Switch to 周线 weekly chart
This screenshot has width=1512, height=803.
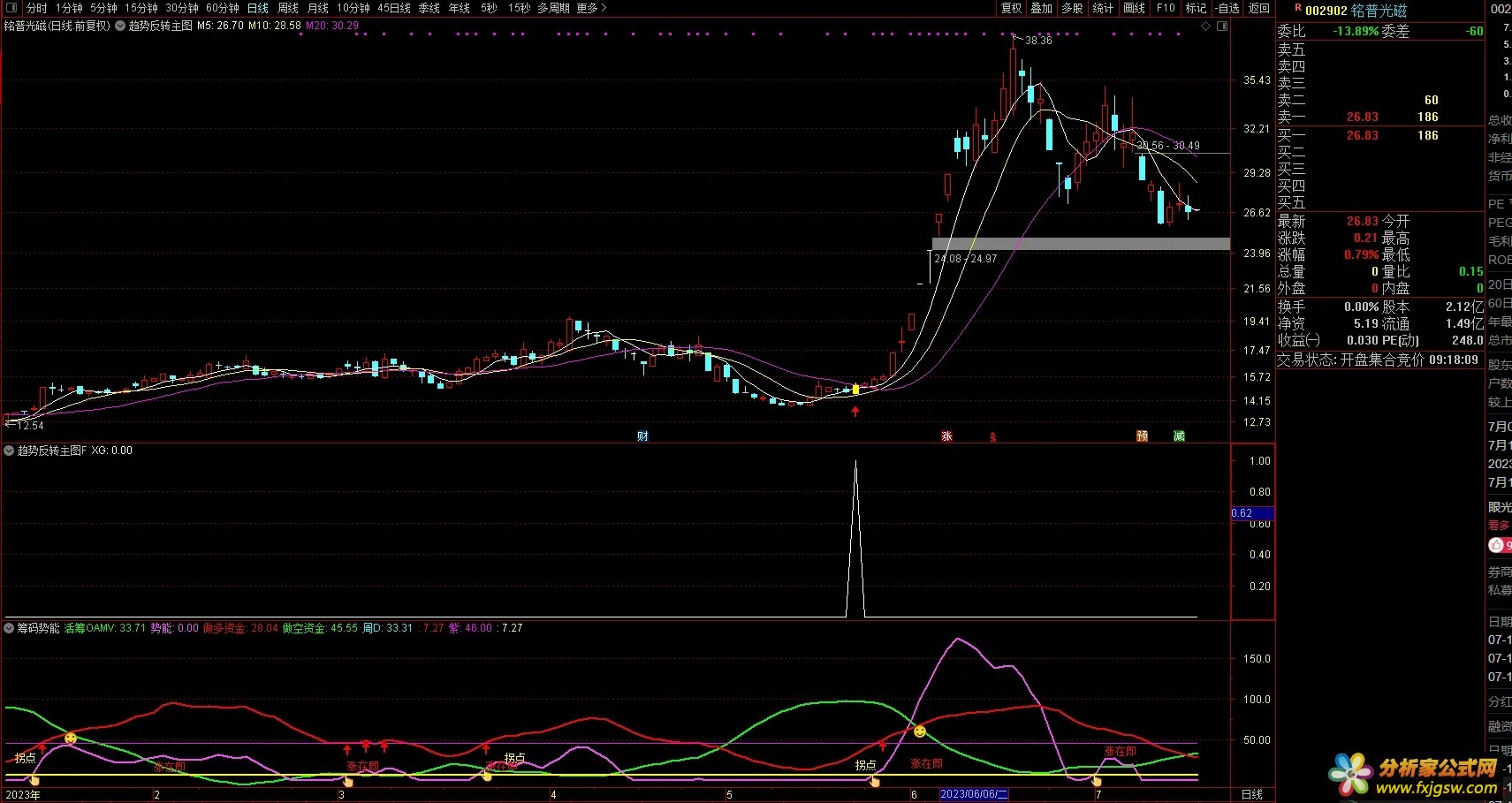(x=288, y=8)
